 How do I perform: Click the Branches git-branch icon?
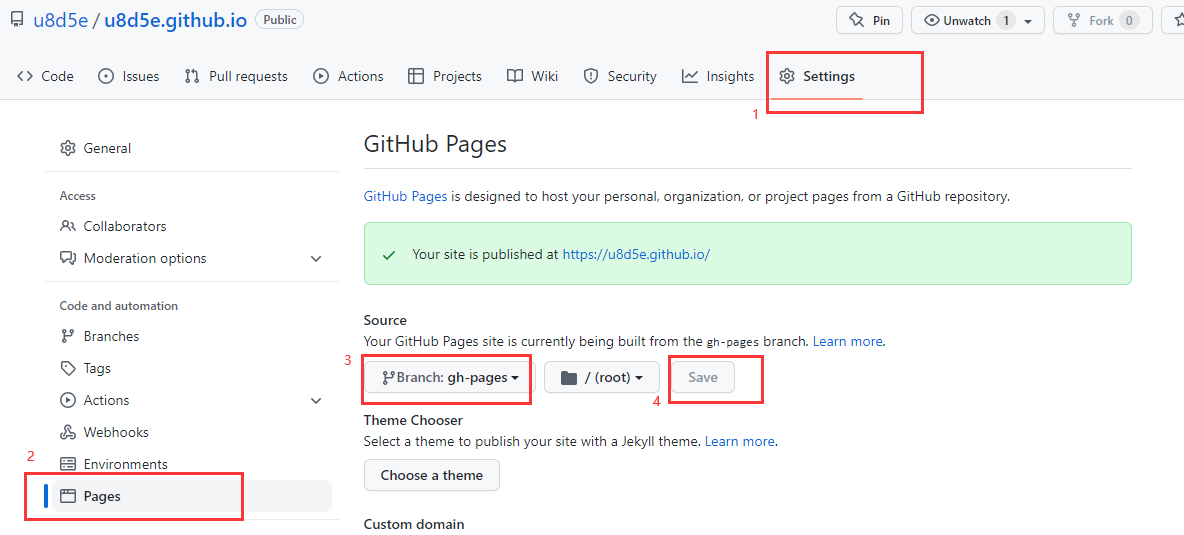pyautogui.click(x=68, y=336)
